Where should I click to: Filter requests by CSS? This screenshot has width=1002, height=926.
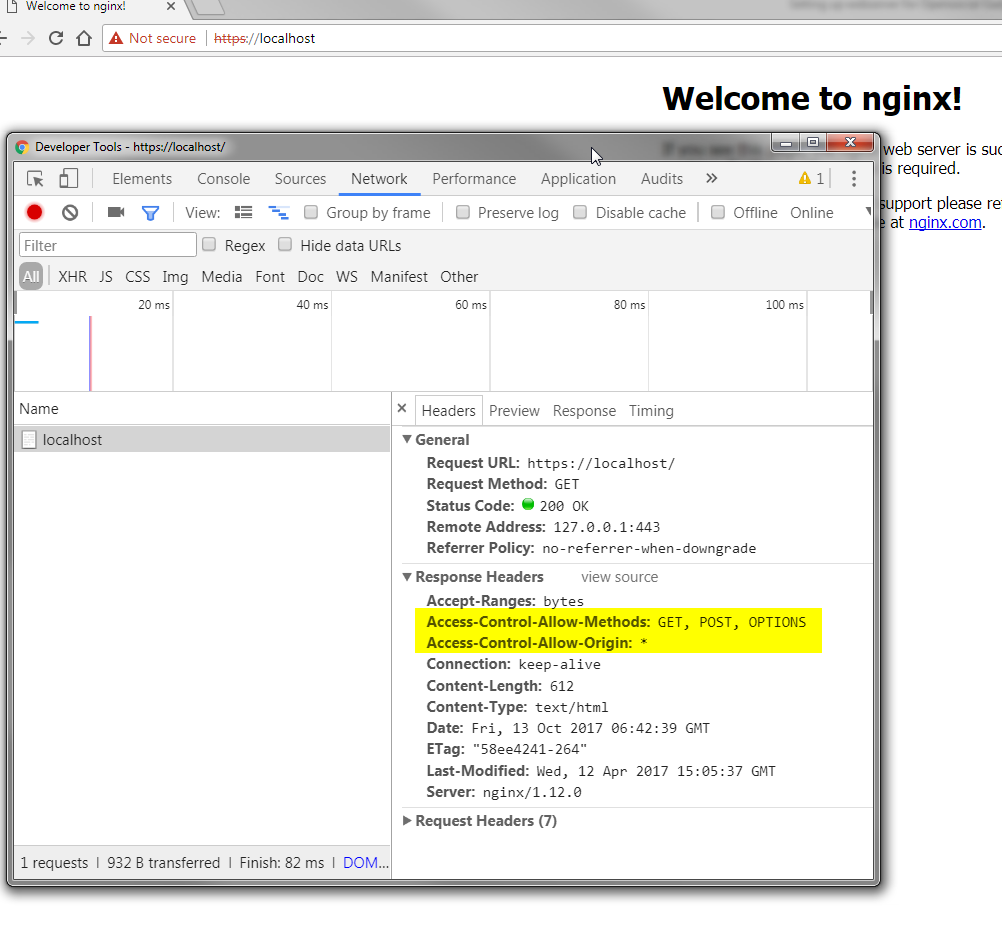[137, 277]
